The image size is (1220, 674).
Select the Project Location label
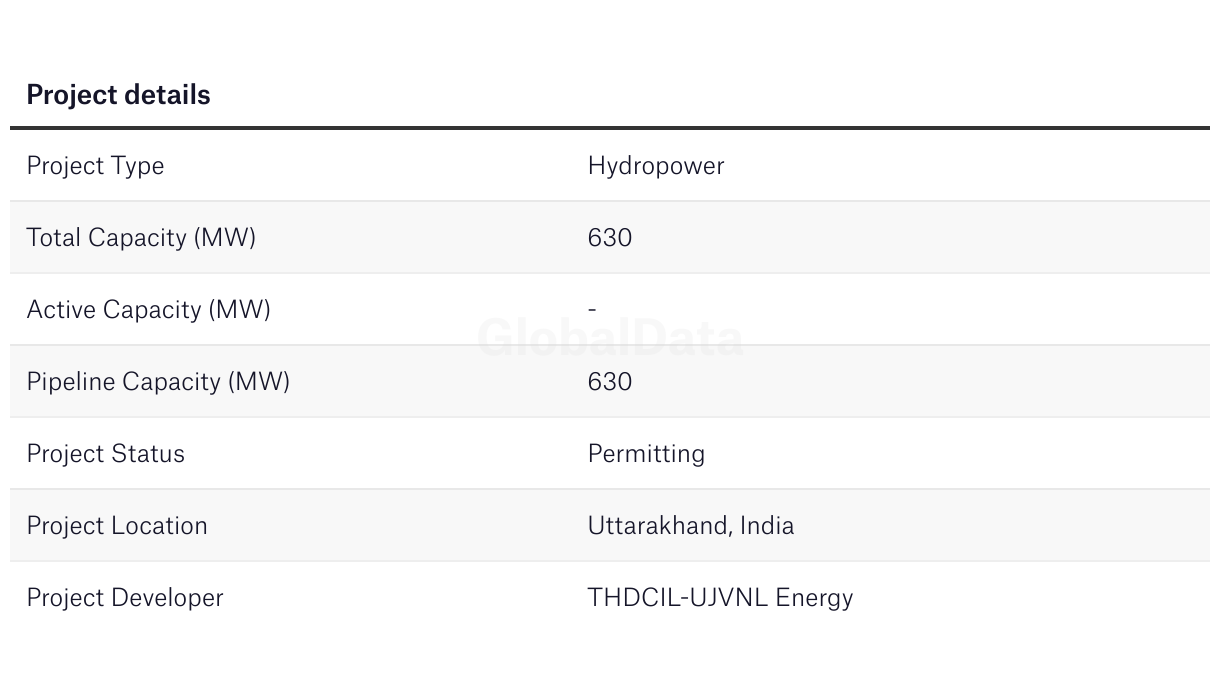117,526
